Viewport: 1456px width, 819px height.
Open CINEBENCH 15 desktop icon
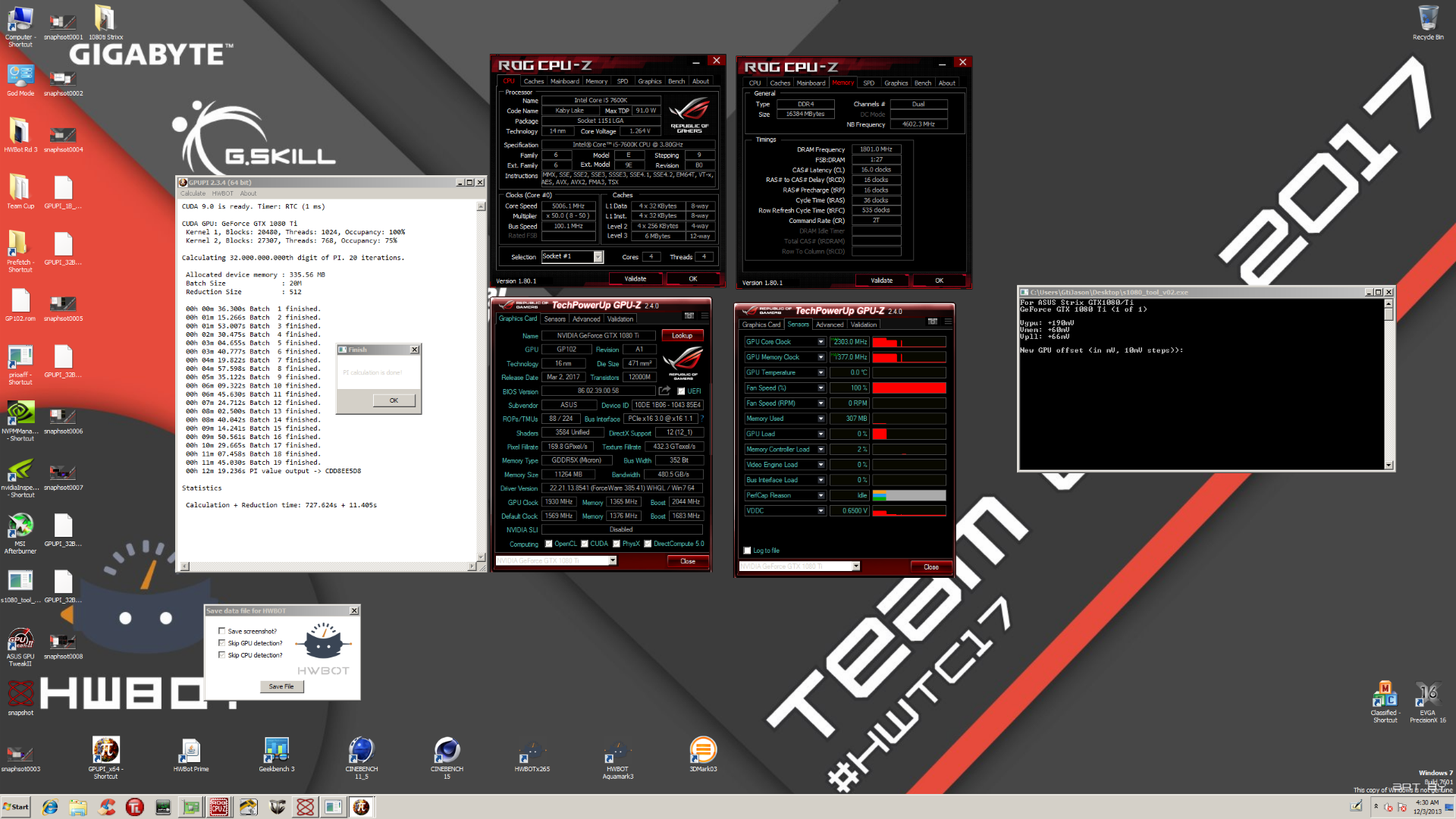tap(447, 757)
